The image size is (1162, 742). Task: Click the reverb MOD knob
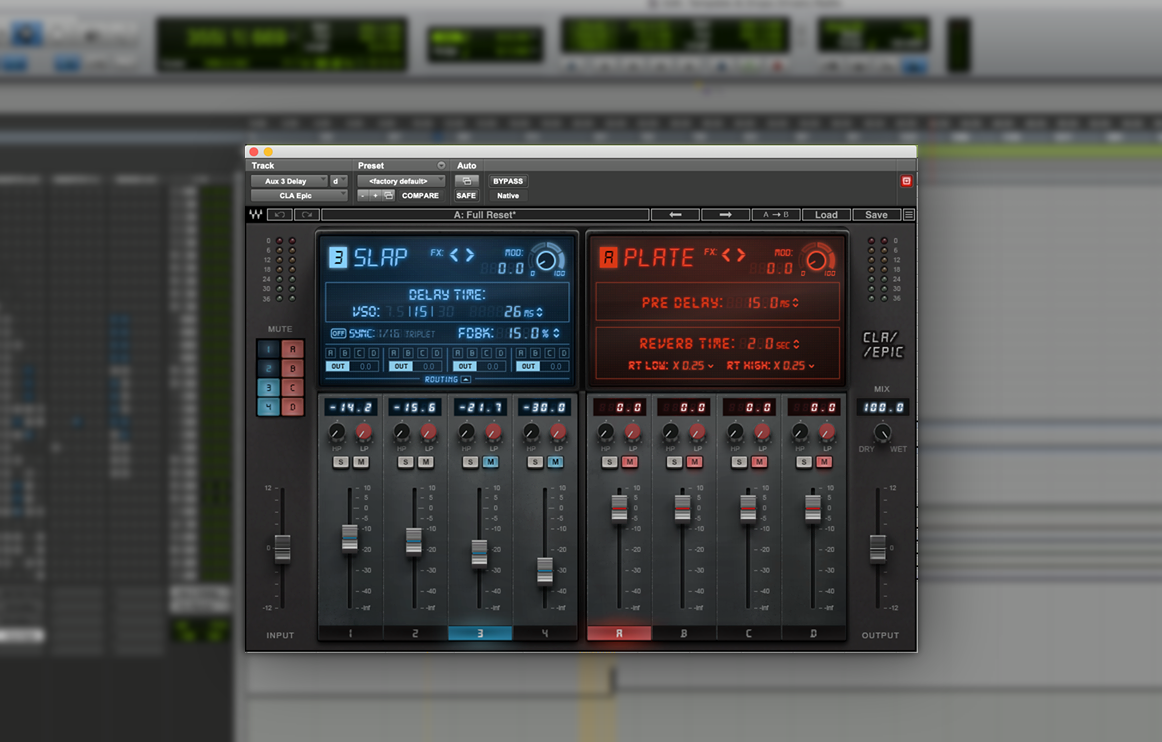[816, 260]
